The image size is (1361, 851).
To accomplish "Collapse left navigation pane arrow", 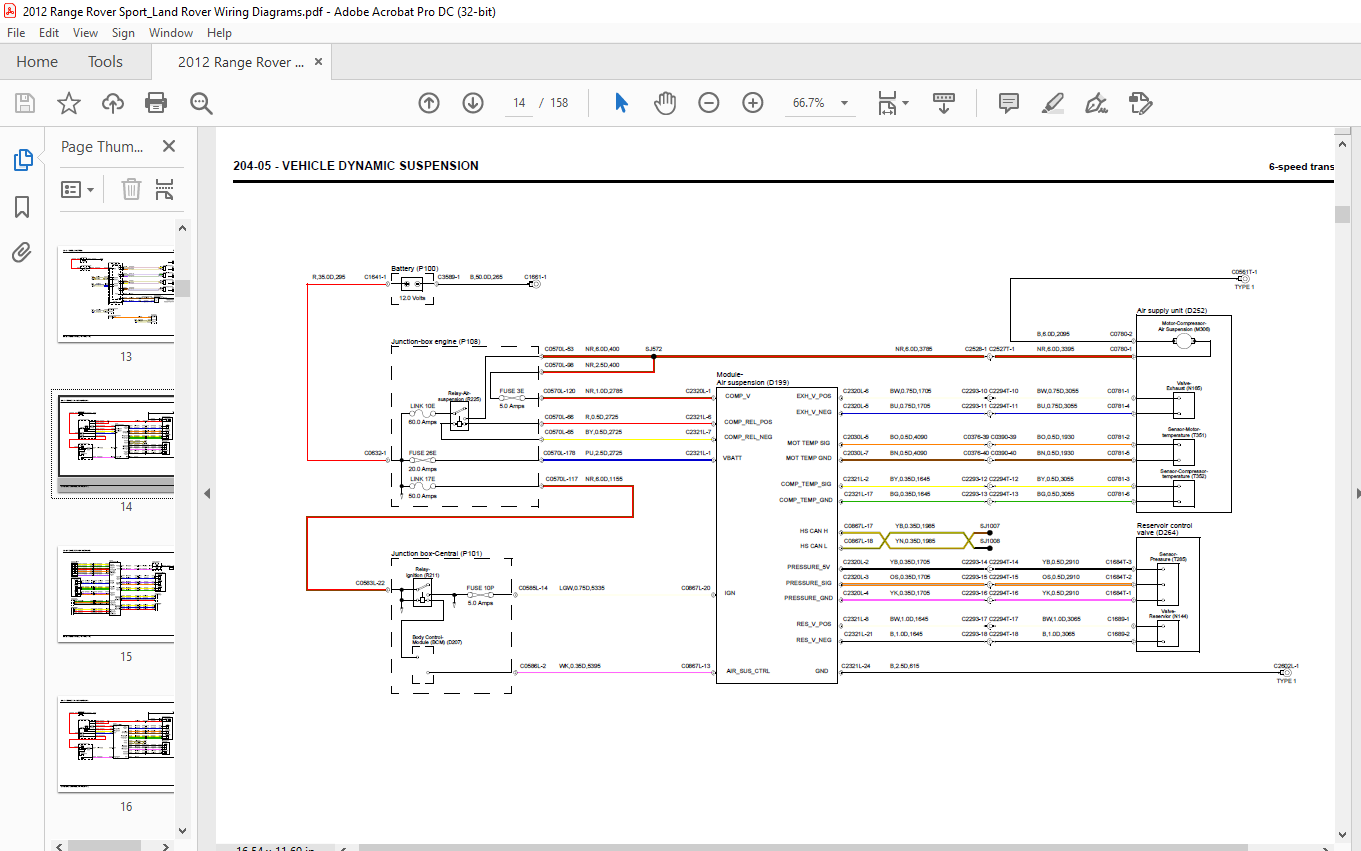I will pyautogui.click(x=207, y=493).
